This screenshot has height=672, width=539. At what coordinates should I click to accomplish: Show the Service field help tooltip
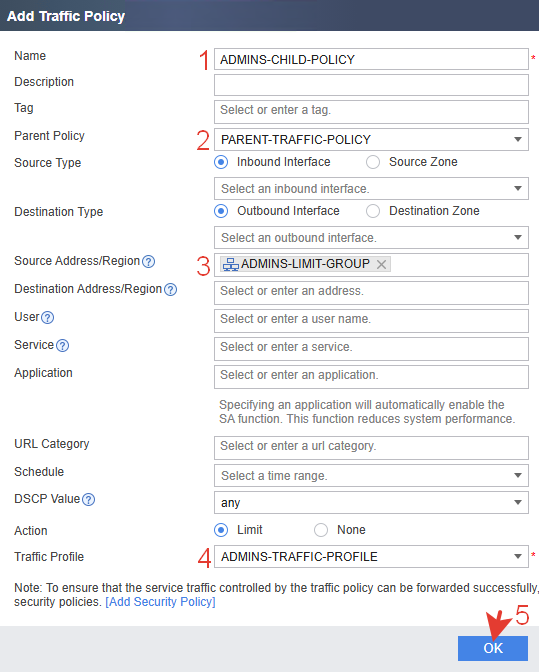tap(63, 345)
